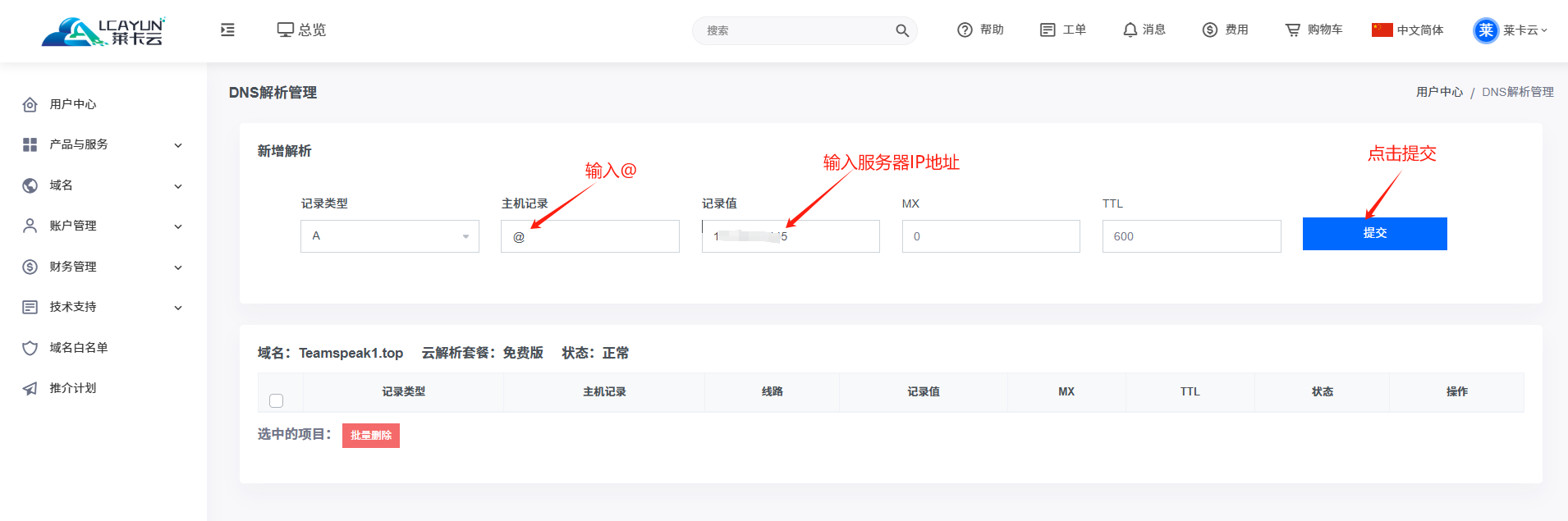The image size is (1568, 521).
Task: Click the person icon beside 账户管理
Action: pos(30,226)
